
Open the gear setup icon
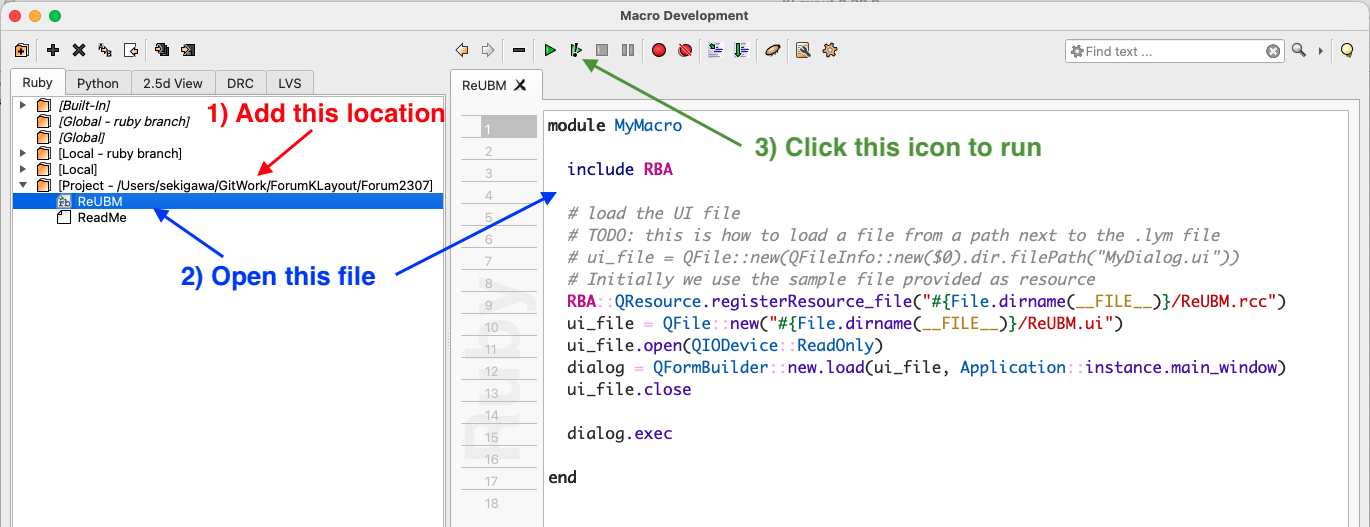point(829,50)
